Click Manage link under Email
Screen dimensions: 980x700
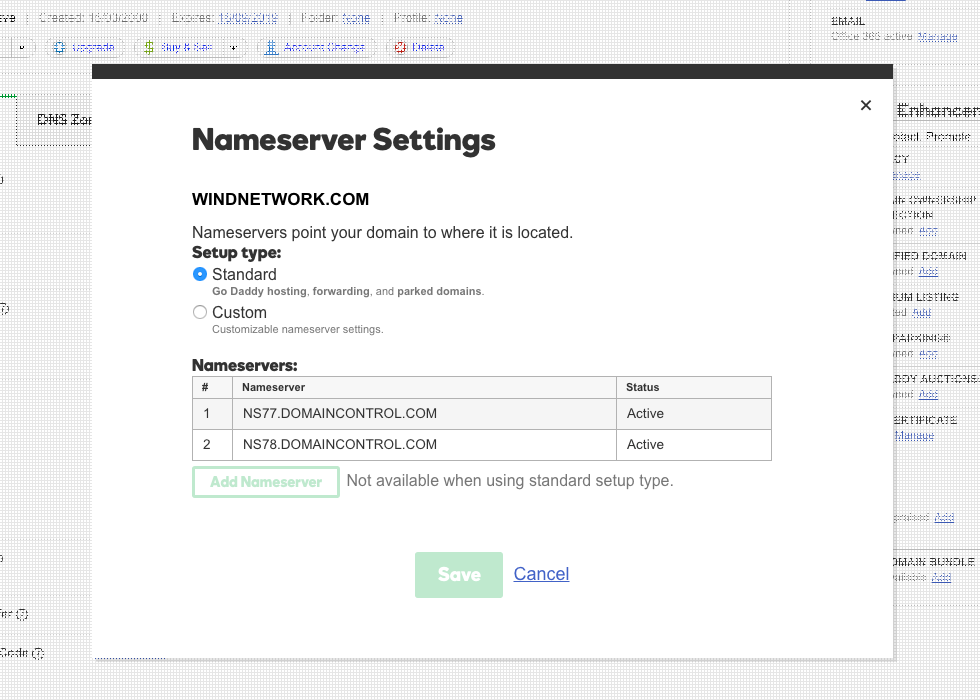pyautogui.click(x=937, y=36)
